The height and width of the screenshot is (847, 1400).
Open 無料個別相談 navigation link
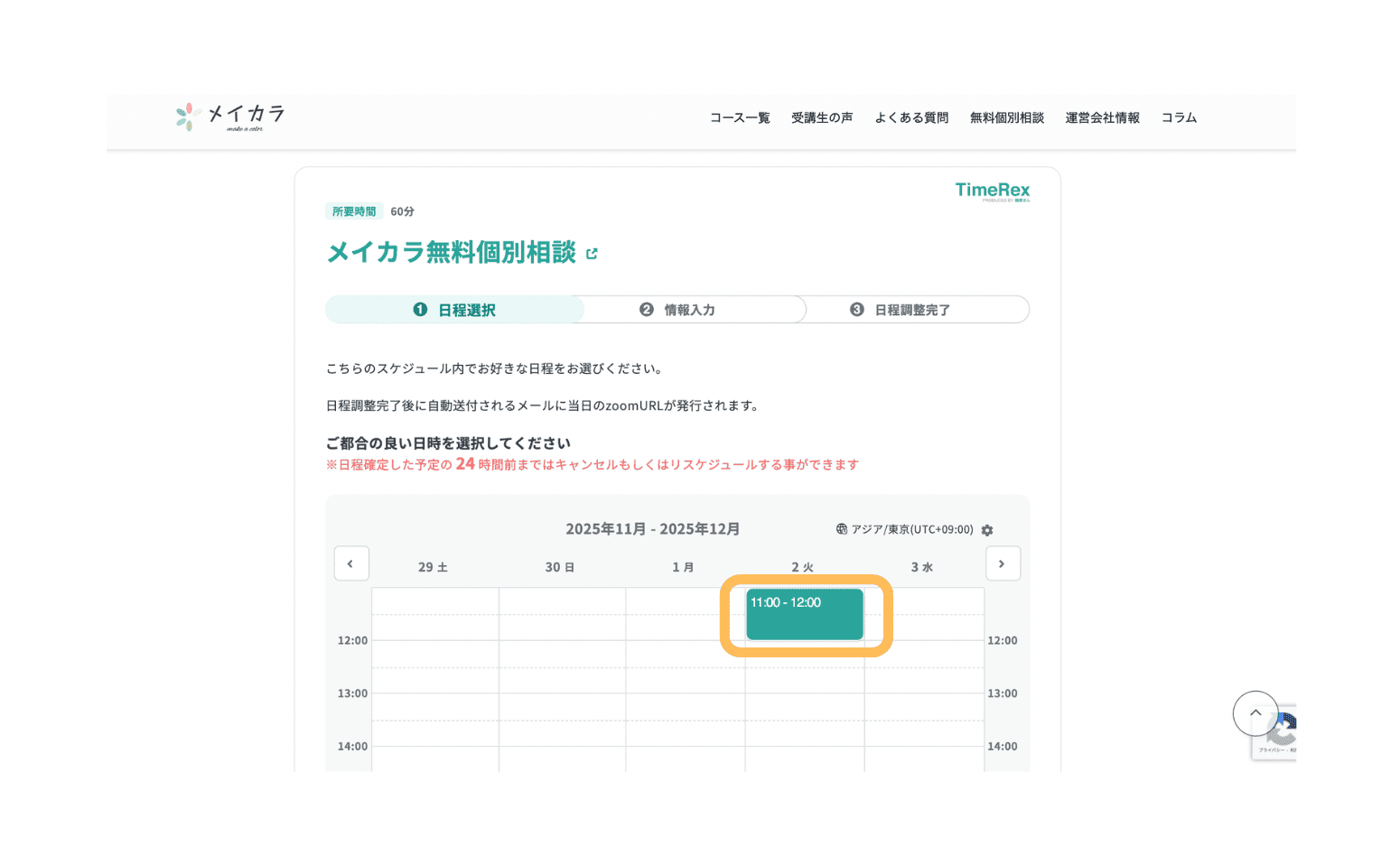click(1006, 117)
